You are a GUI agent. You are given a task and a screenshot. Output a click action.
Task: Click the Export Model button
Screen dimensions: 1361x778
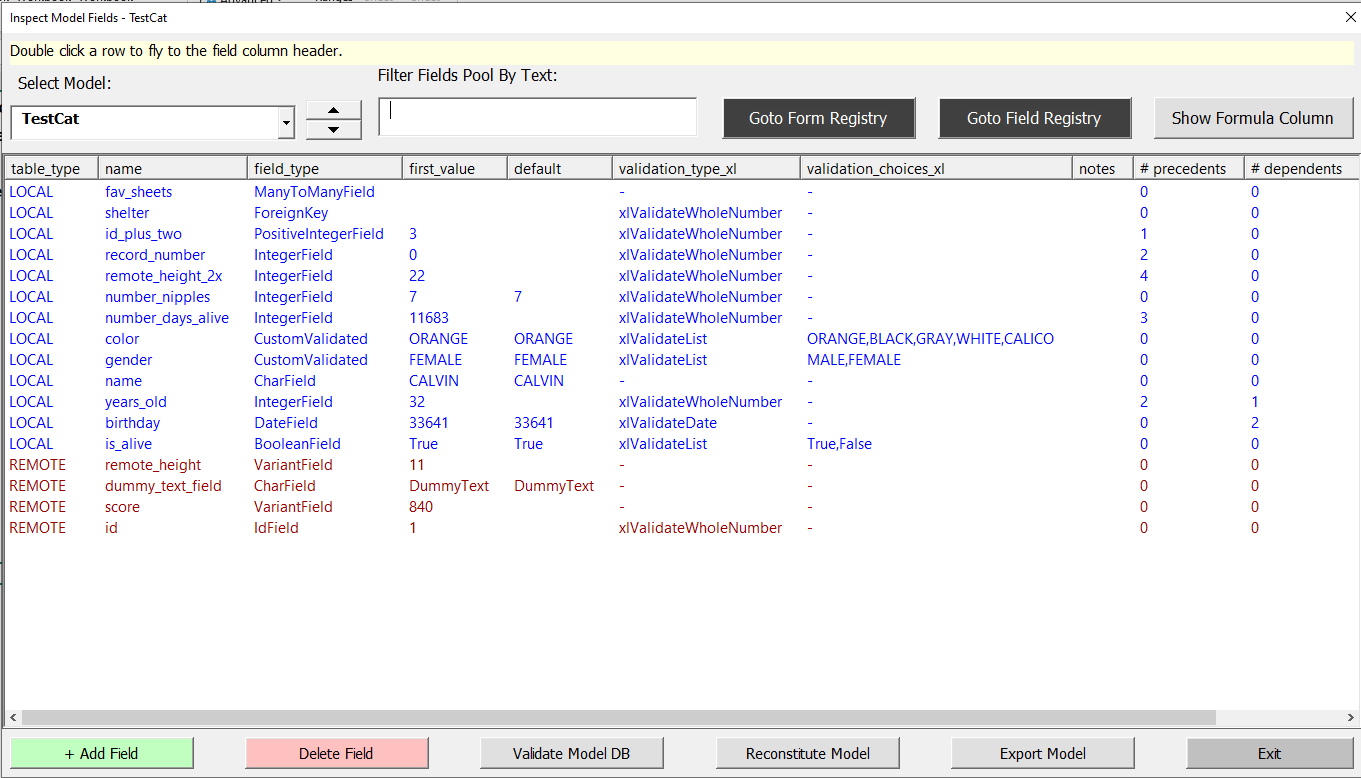click(x=1043, y=753)
